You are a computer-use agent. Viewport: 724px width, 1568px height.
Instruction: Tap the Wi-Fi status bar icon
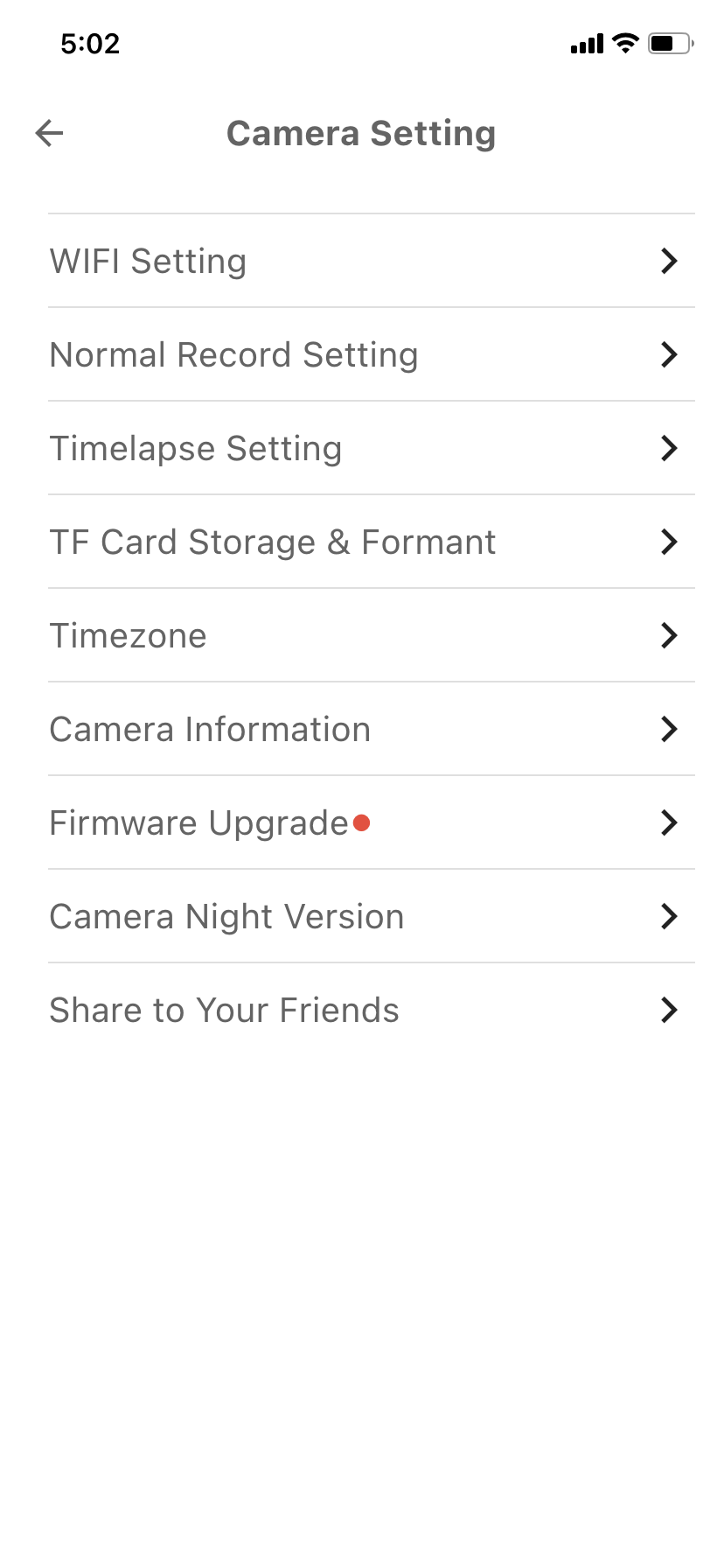pos(625,43)
